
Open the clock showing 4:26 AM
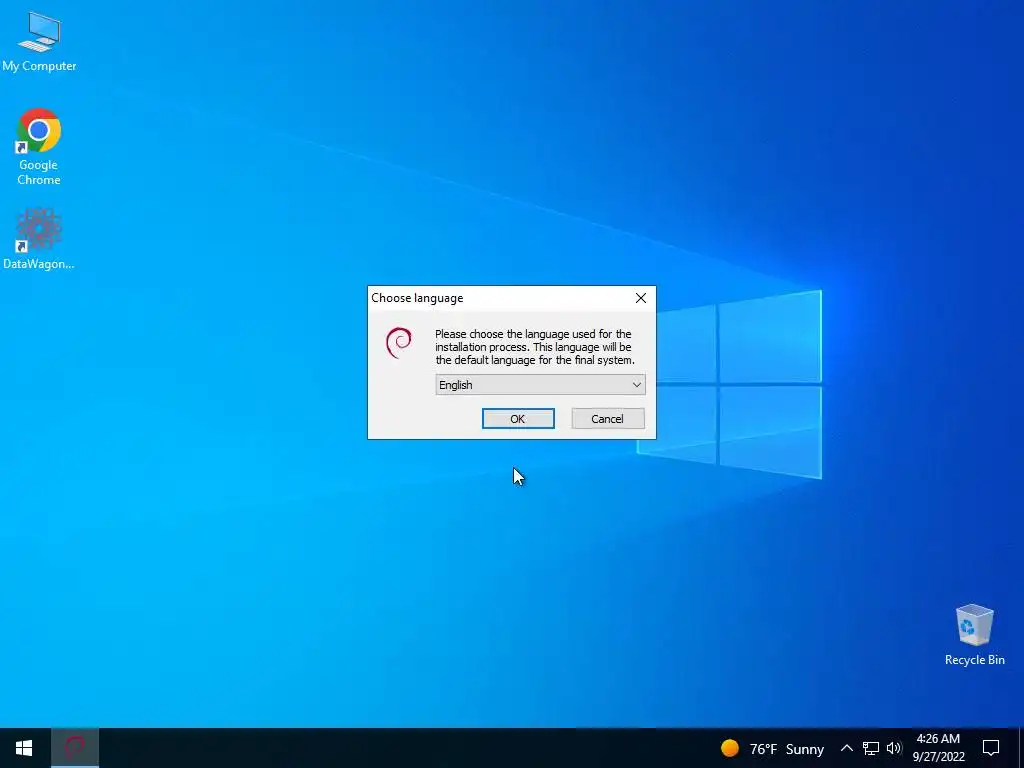coord(938,748)
